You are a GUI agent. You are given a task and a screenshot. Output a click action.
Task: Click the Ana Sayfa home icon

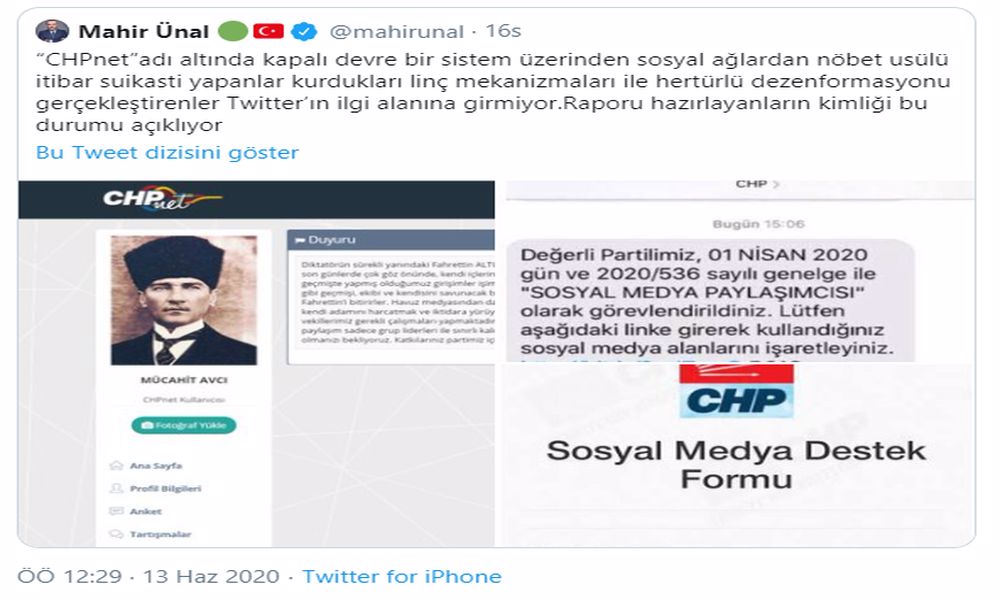tap(116, 465)
